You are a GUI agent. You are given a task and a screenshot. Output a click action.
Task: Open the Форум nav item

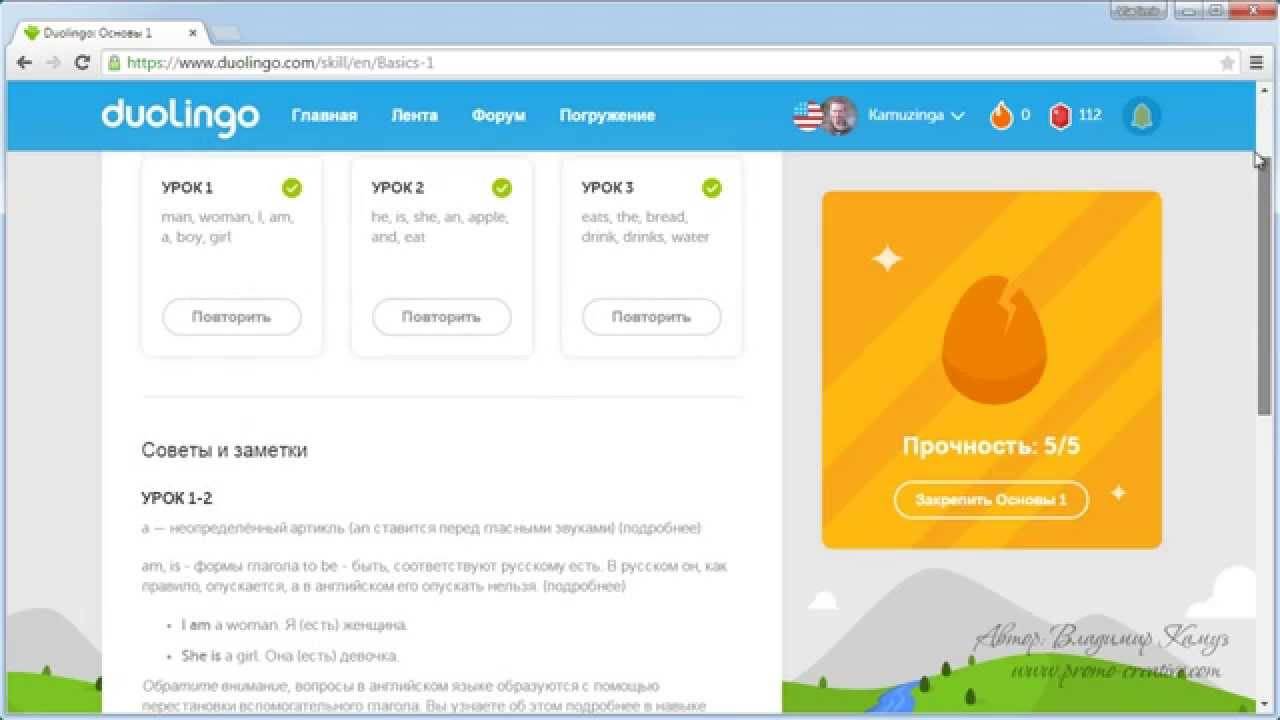pyautogui.click(x=498, y=116)
